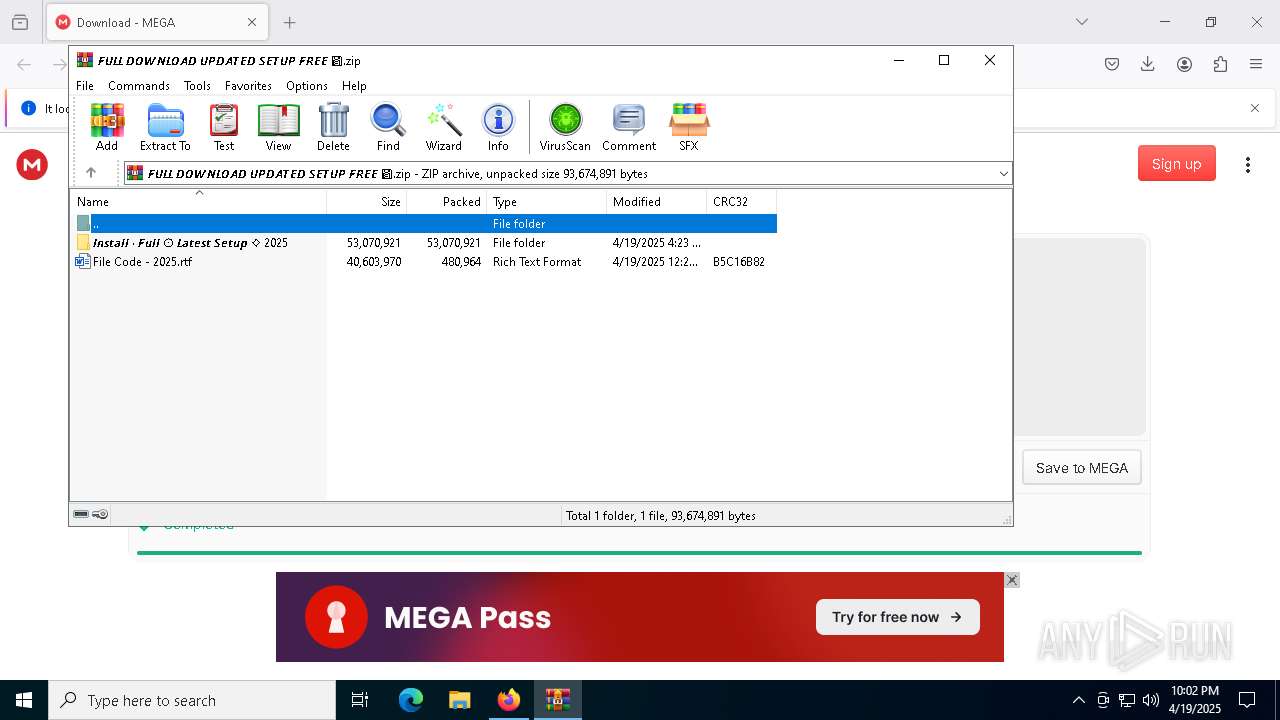Switch to Firefox in the taskbar
The height and width of the screenshot is (720, 1280).
click(x=509, y=700)
